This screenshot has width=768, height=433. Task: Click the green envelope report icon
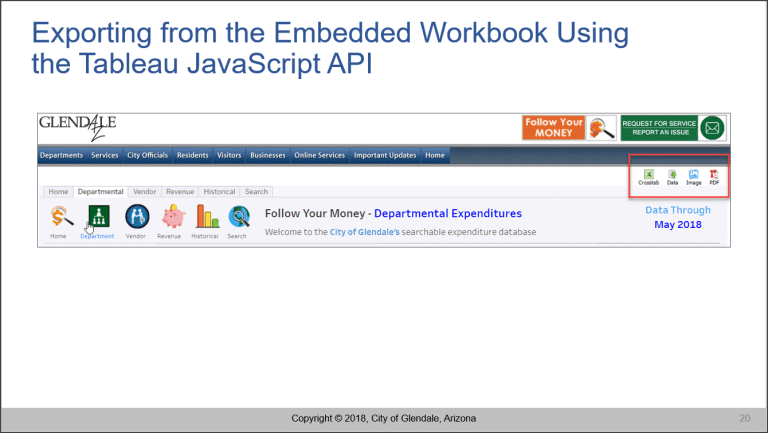(x=712, y=128)
